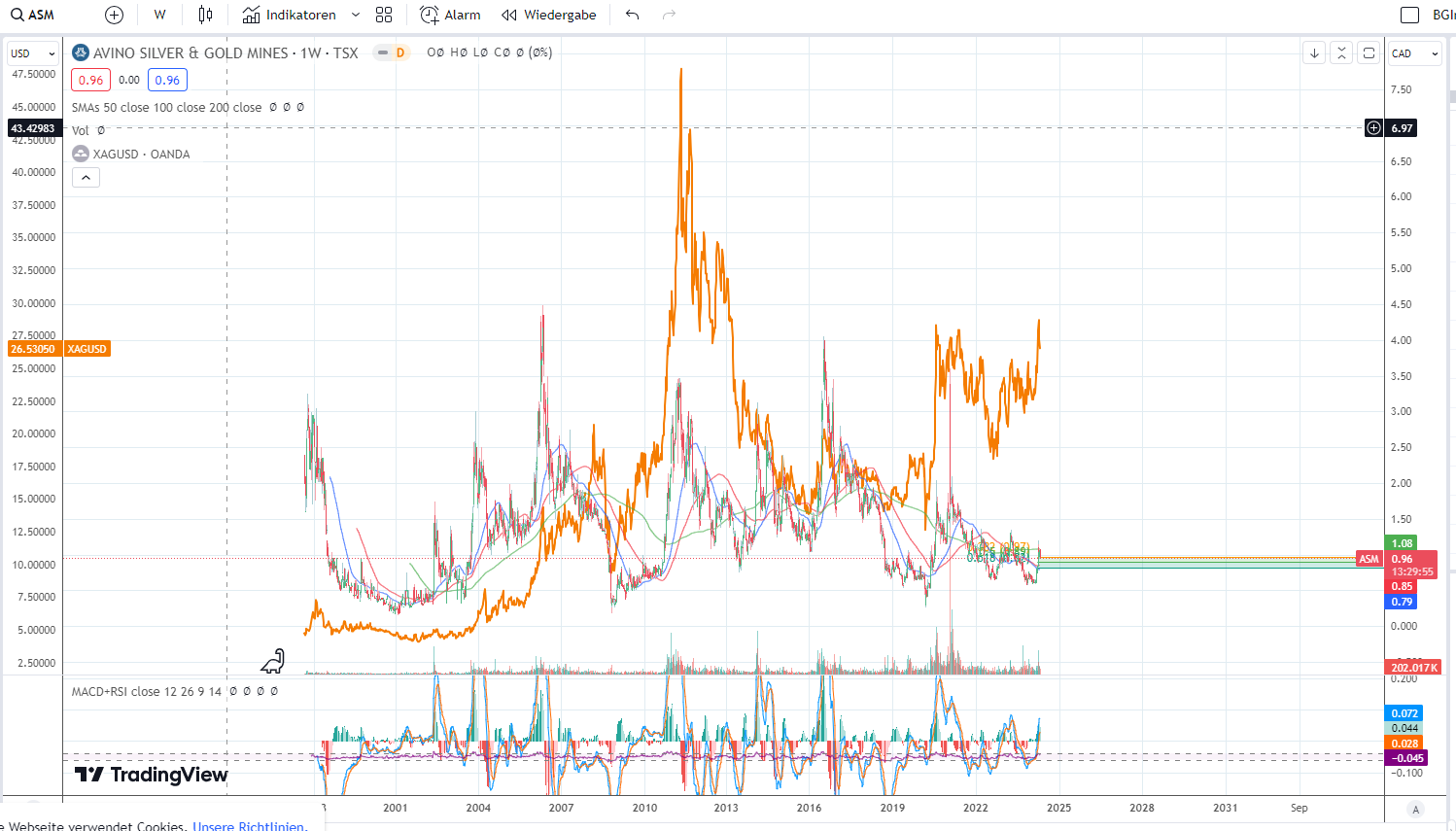The height and width of the screenshot is (831, 1456).
Task: Click the Avino Silver logo icon
Action: (81, 52)
